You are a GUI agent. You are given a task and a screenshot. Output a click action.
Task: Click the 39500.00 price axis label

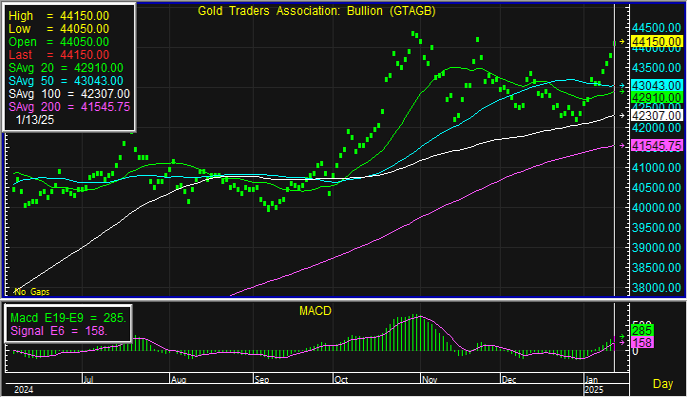[656, 228]
